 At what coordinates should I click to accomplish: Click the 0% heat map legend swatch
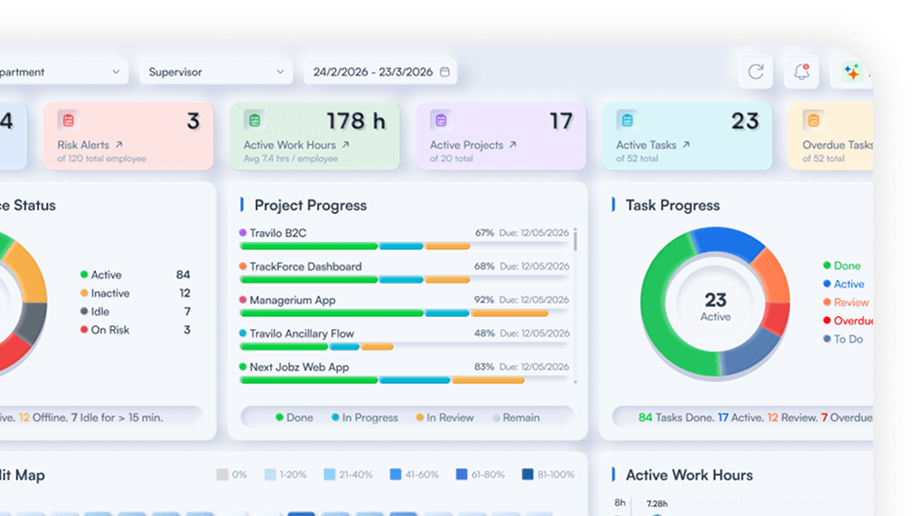222,474
